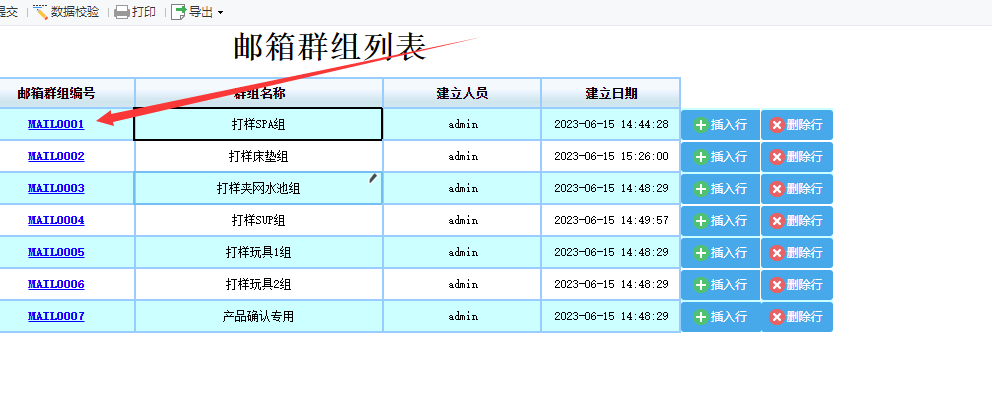Click the 邮箱群组列表 page title

(x=330, y=47)
